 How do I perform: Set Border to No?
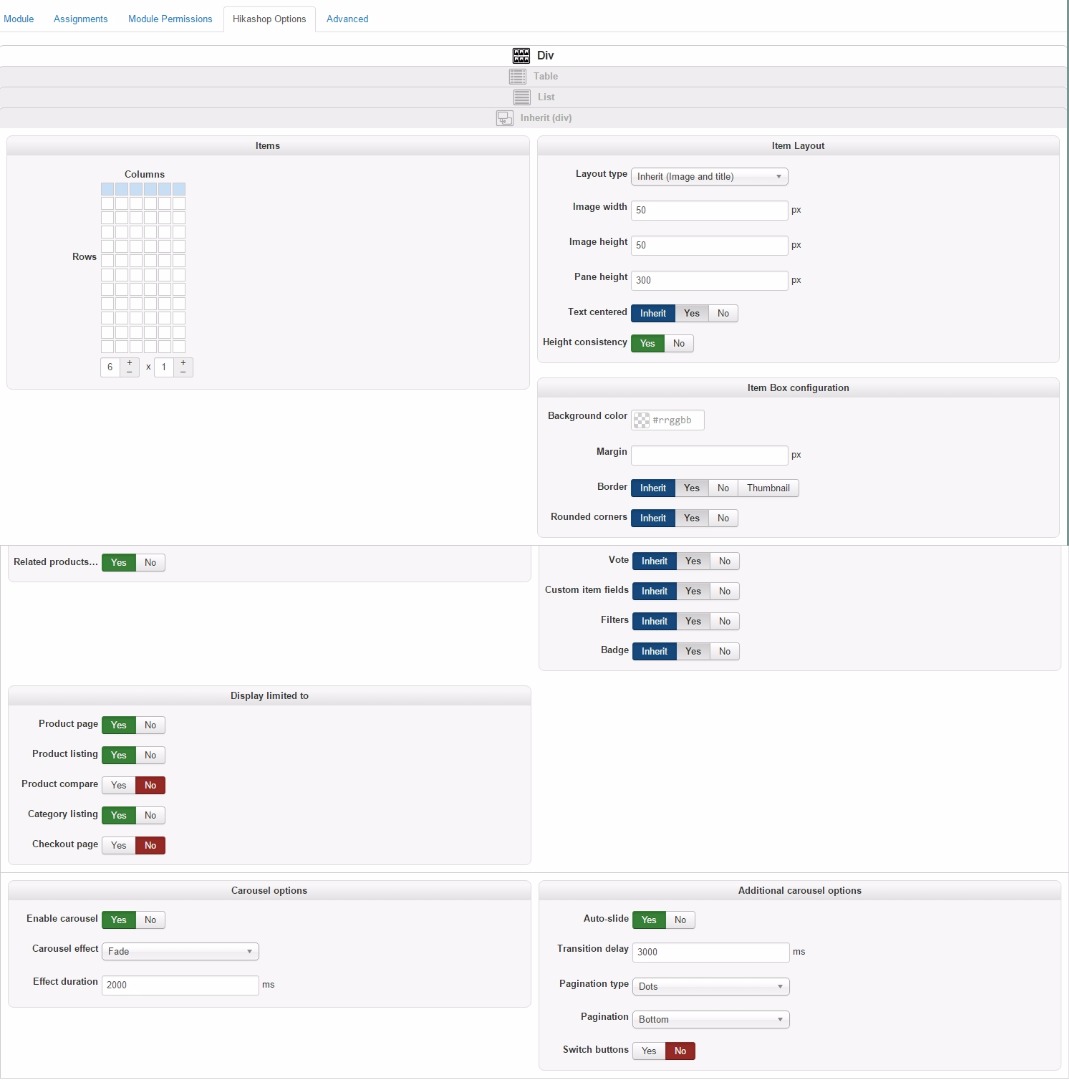723,488
